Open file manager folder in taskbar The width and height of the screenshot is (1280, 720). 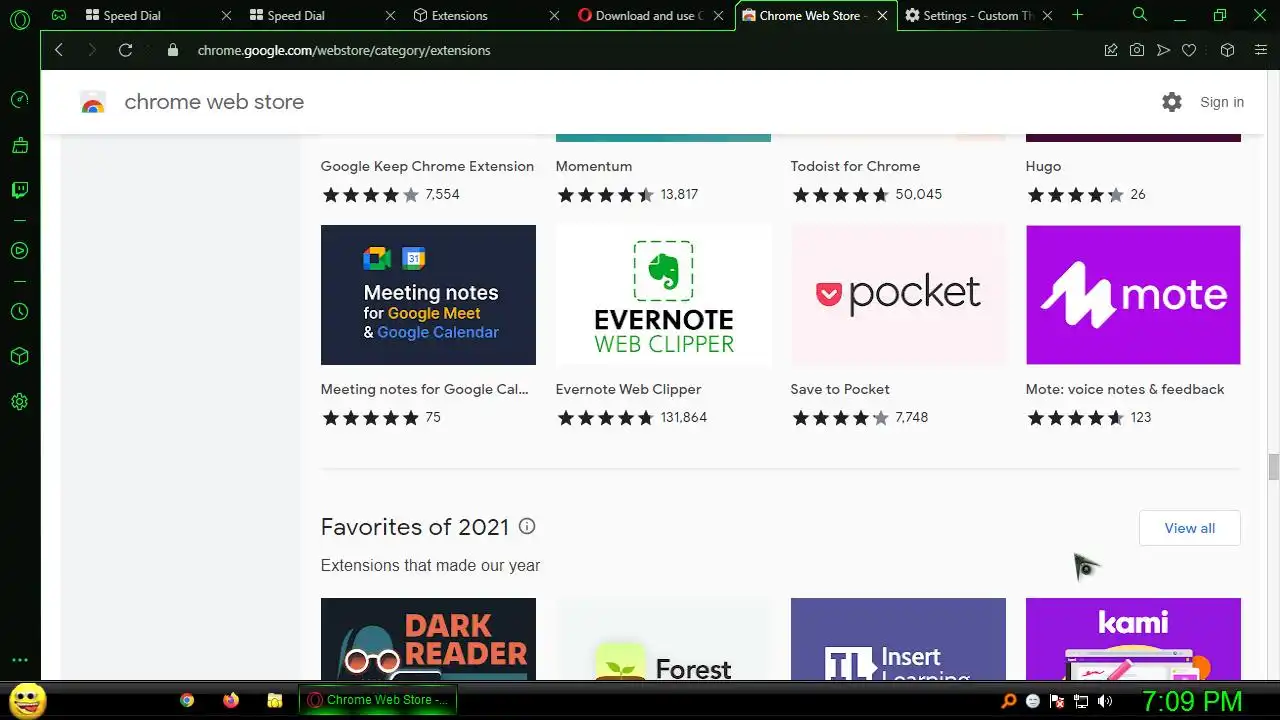[275, 700]
